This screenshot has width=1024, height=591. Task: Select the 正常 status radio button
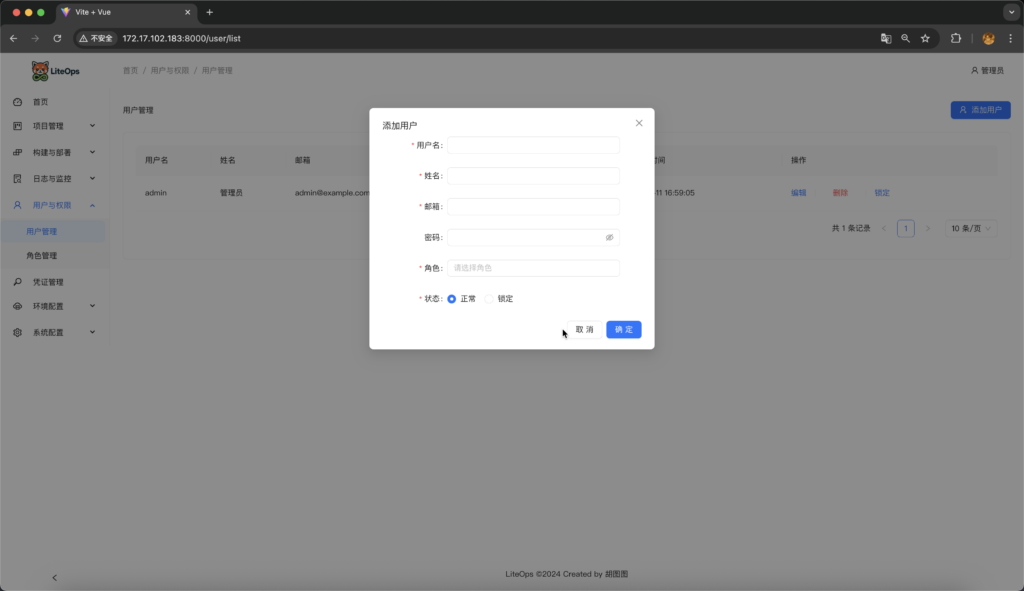(x=452, y=299)
